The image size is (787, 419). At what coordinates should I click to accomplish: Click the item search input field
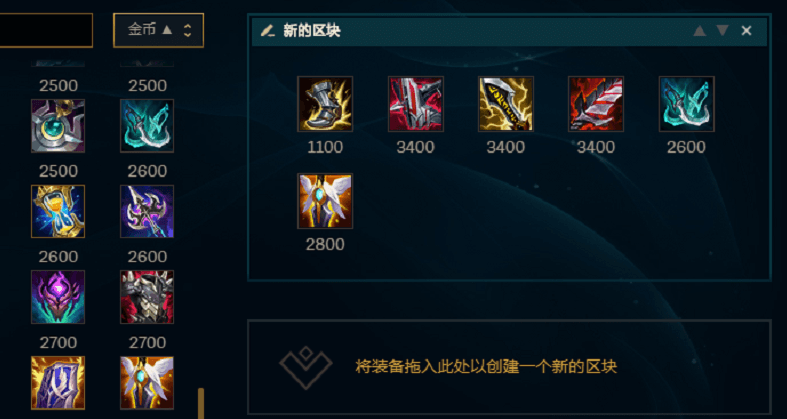pos(46,30)
